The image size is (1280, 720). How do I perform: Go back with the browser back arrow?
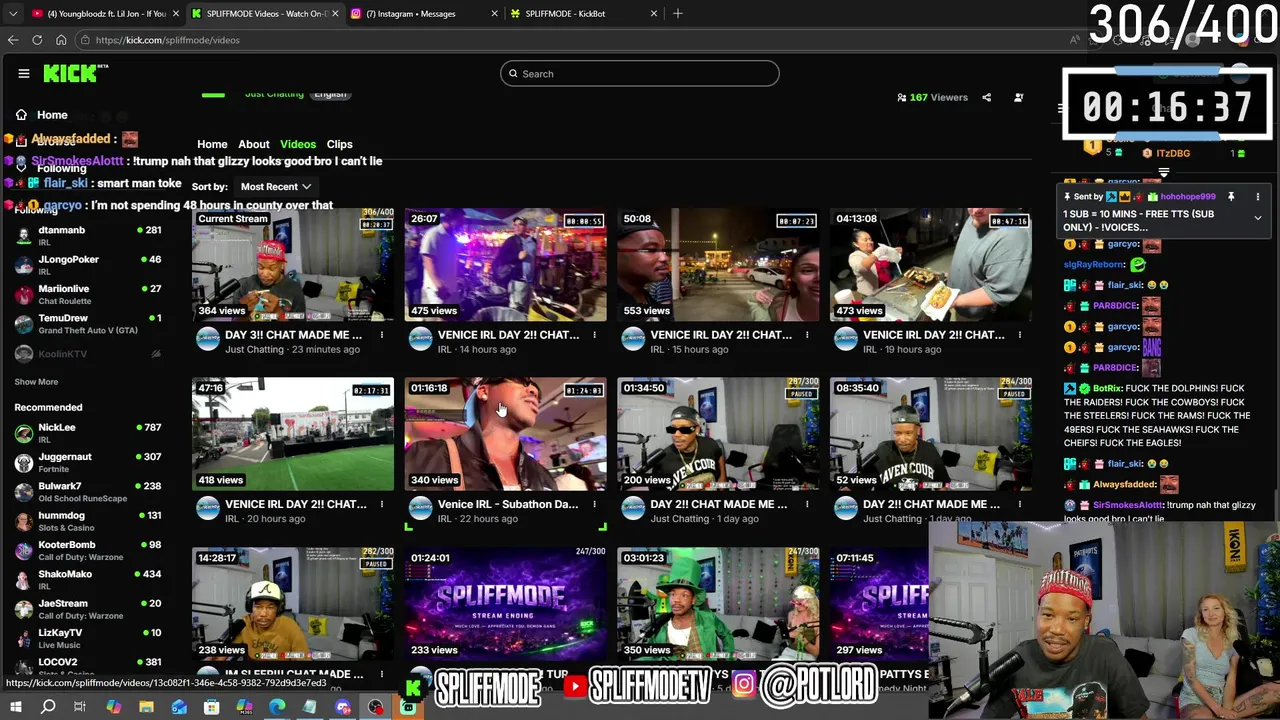click(x=13, y=40)
